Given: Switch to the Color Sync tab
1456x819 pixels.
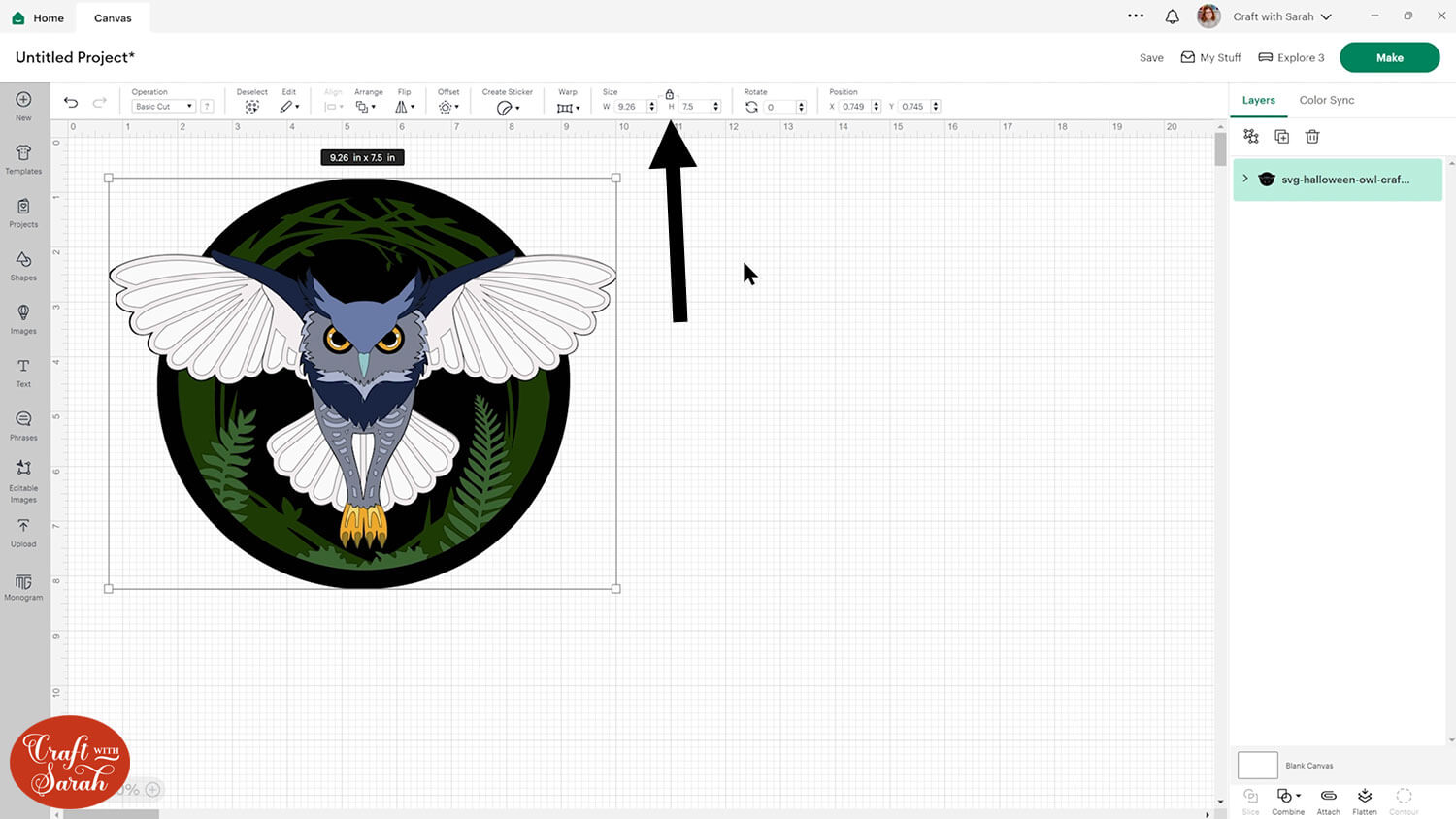Looking at the screenshot, I should tap(1326, 100).
